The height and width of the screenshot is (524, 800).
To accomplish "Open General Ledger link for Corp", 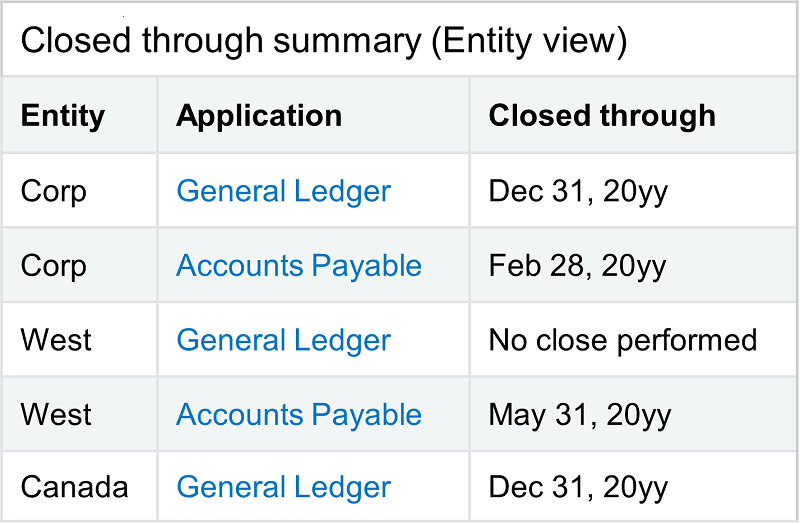I will pos(283,191).
